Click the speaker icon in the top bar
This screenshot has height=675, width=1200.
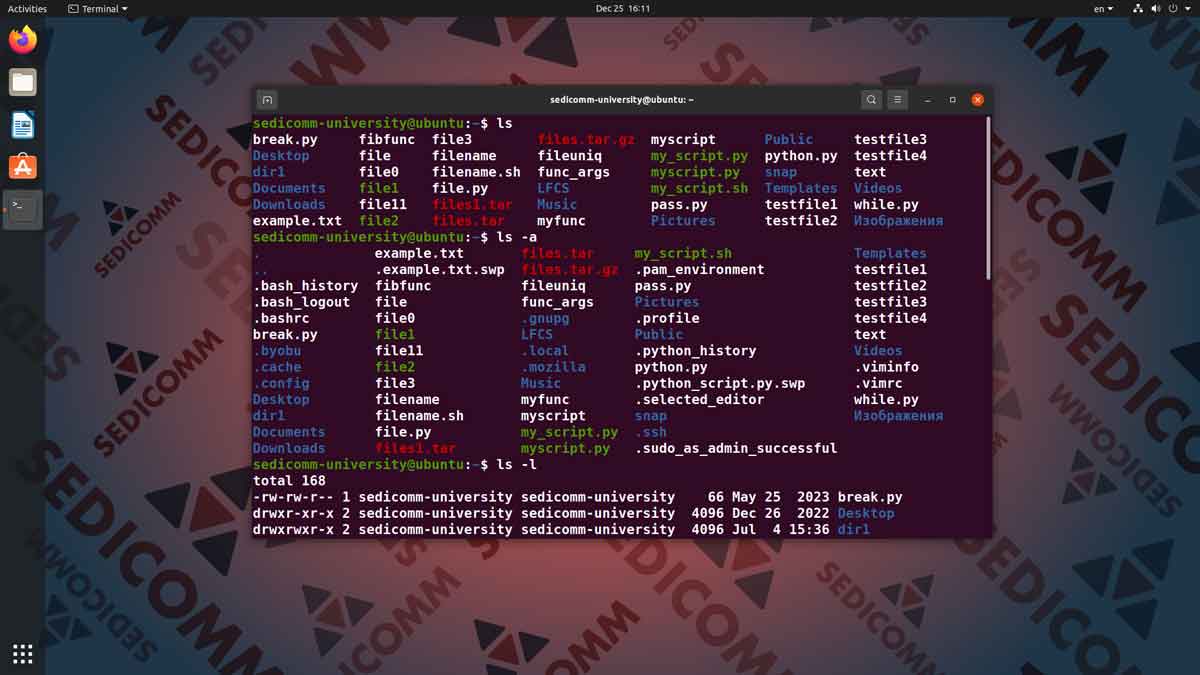(1155, 8)
